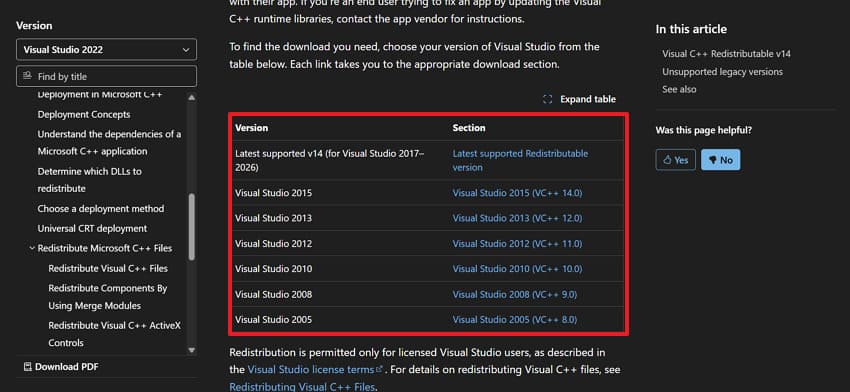
Task: Click the Was this page helpful? text
Action: coord(704,130)
